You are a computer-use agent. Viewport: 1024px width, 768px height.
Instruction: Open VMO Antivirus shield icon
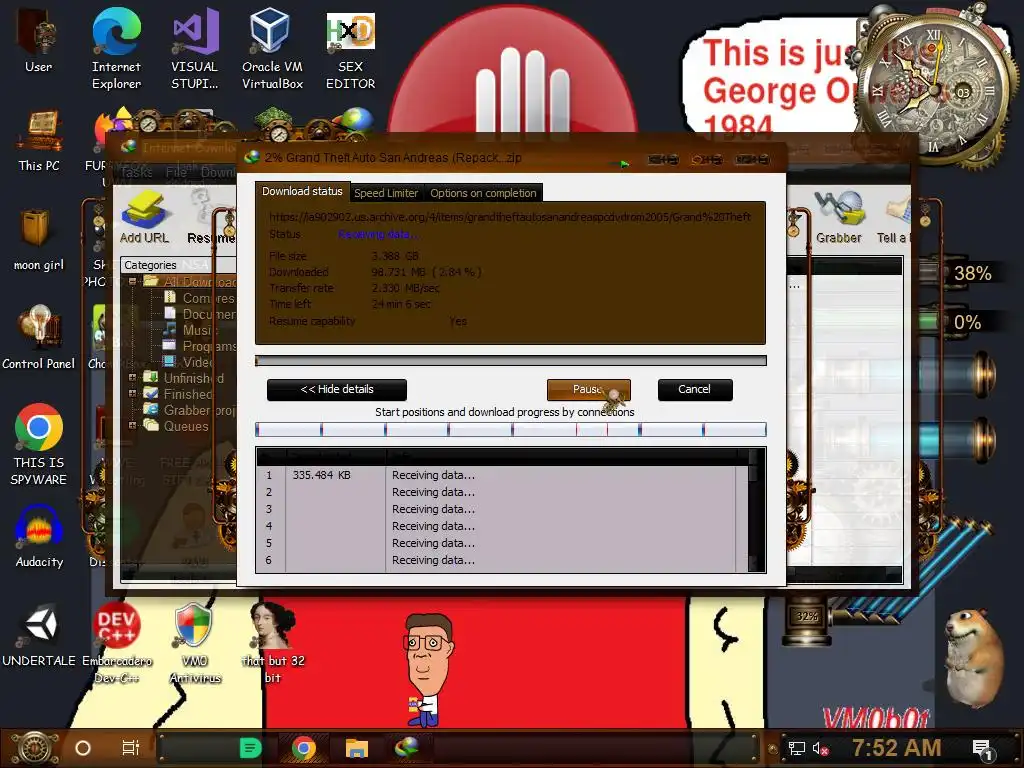pos(195,643)
